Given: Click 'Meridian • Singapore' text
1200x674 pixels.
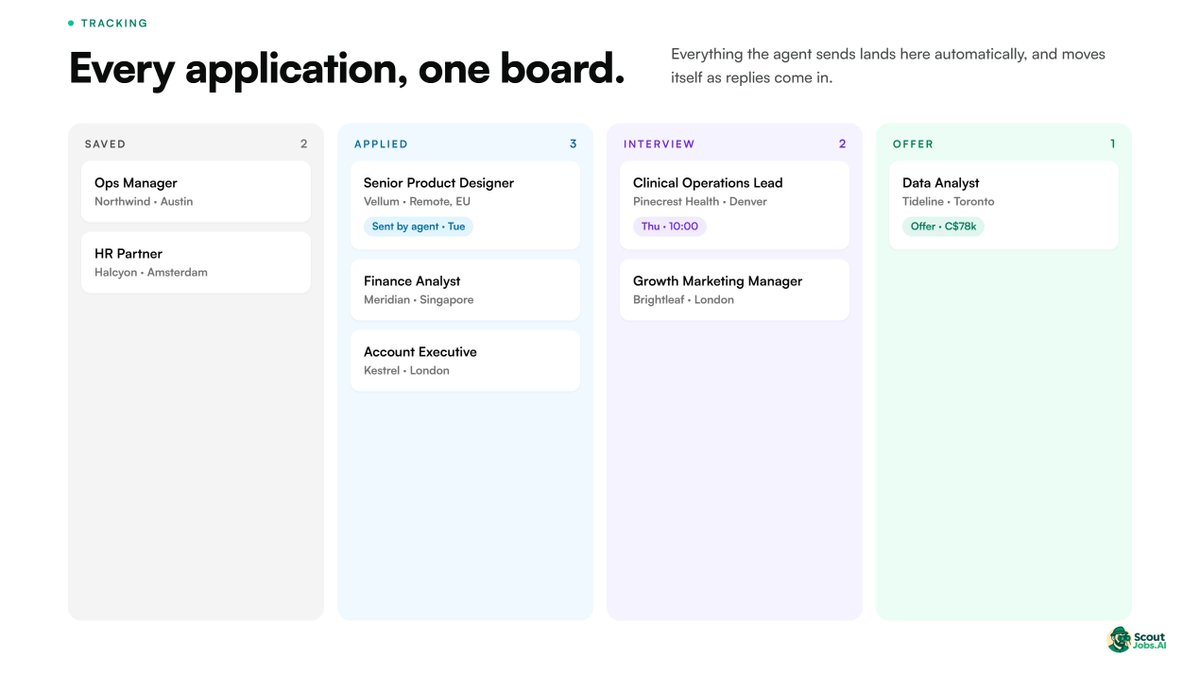Looking at the screenshot, I should 419,300.
